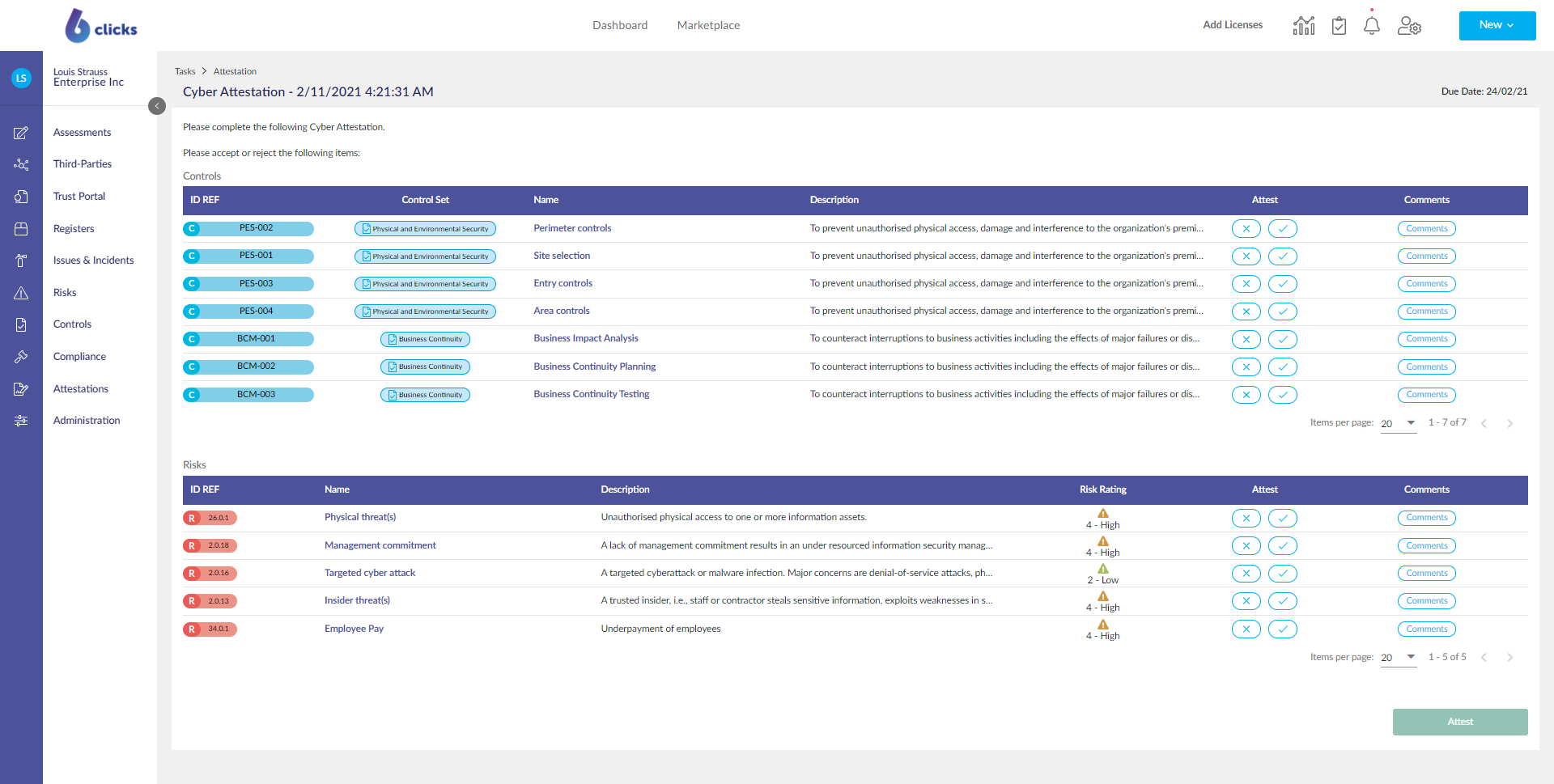
Task: Open the Dashboard tab
Action: [x=620, y=25]
